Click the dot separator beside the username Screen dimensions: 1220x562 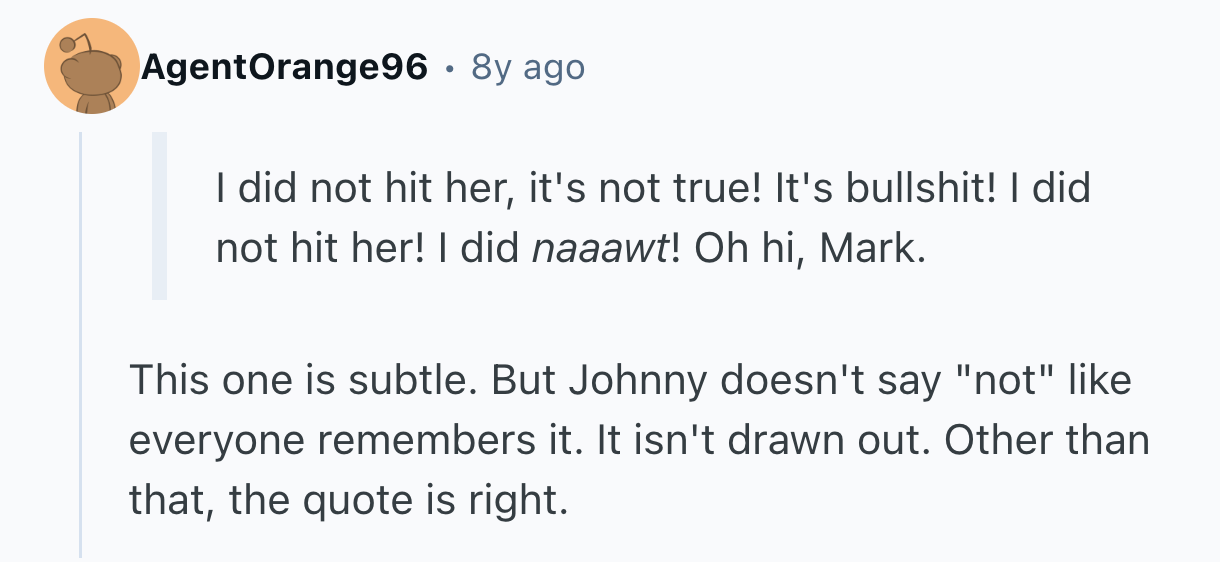[450, 69]
